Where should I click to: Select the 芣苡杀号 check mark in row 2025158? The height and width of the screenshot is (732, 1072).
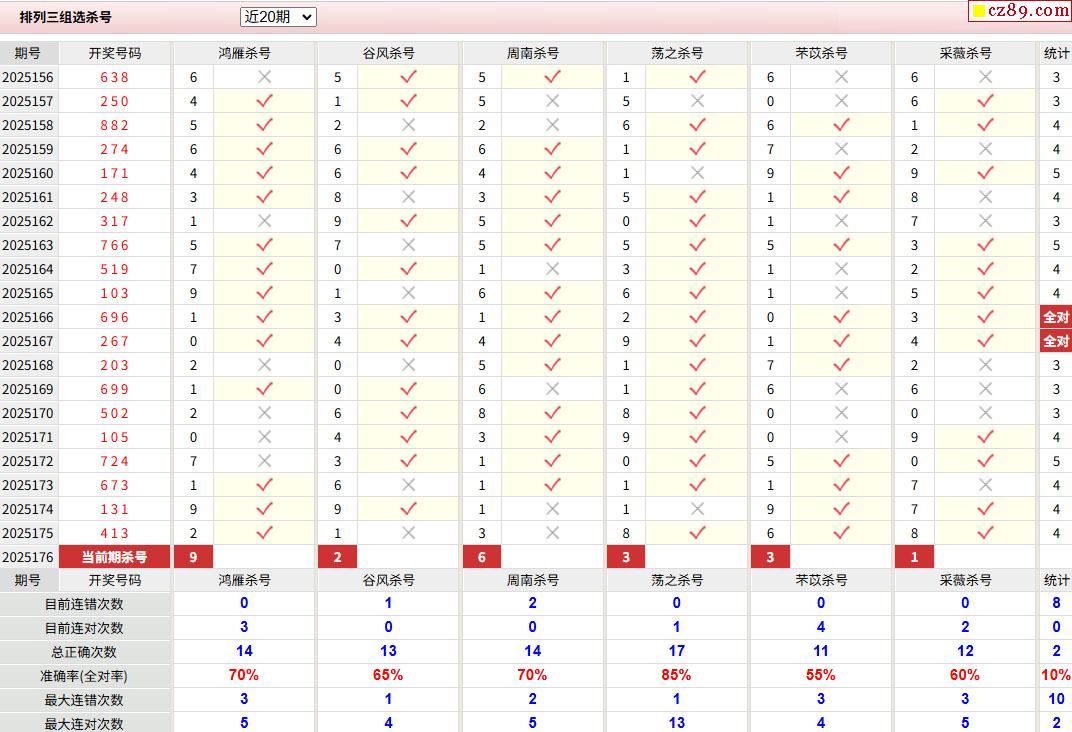tap(842, 125)
